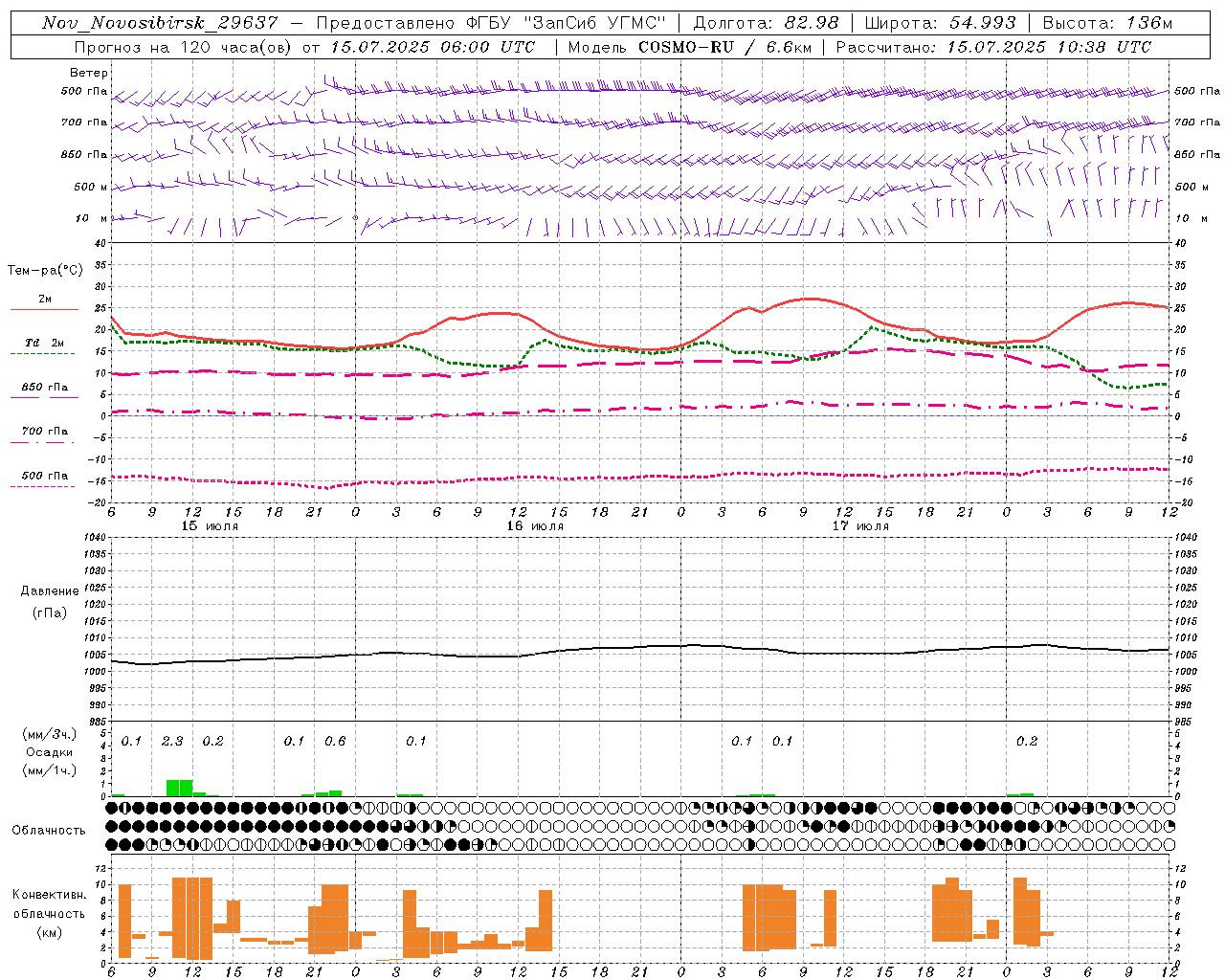Click the station title Nov_Novosibirsk_29637
The width and height of the screenshot is (1225, 980).
[x=160, y=23]
